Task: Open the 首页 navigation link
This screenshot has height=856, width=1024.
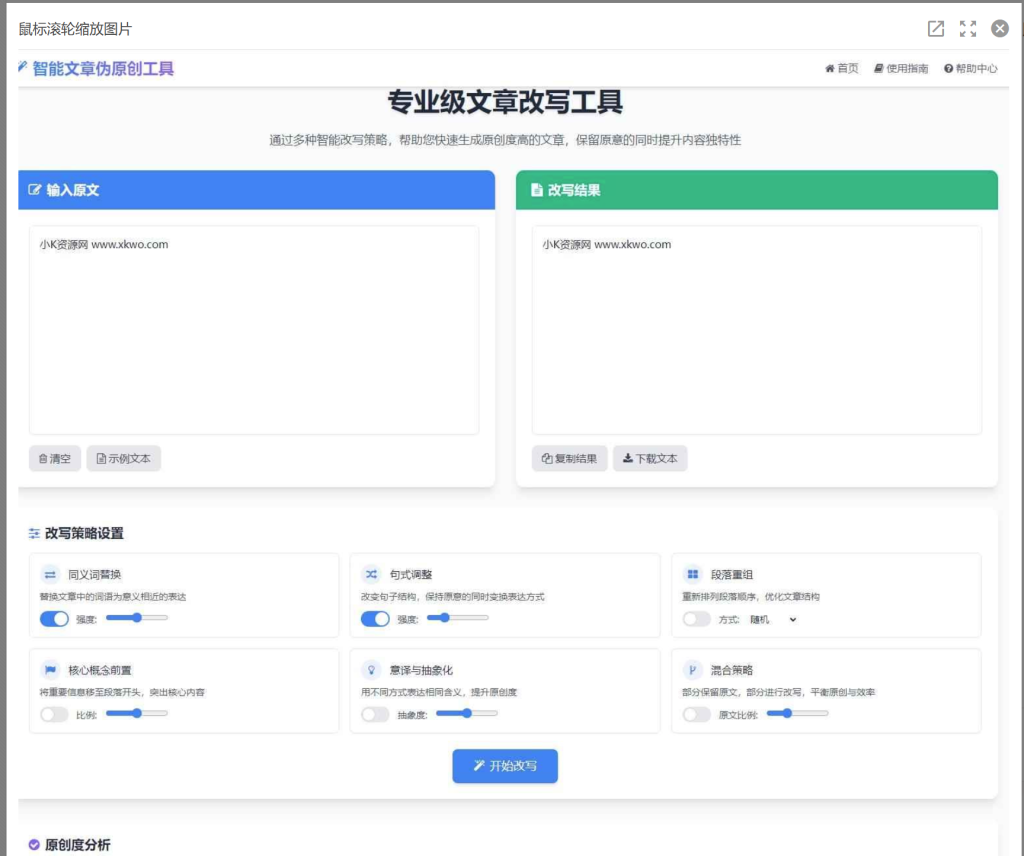Action: coord(841,69)
